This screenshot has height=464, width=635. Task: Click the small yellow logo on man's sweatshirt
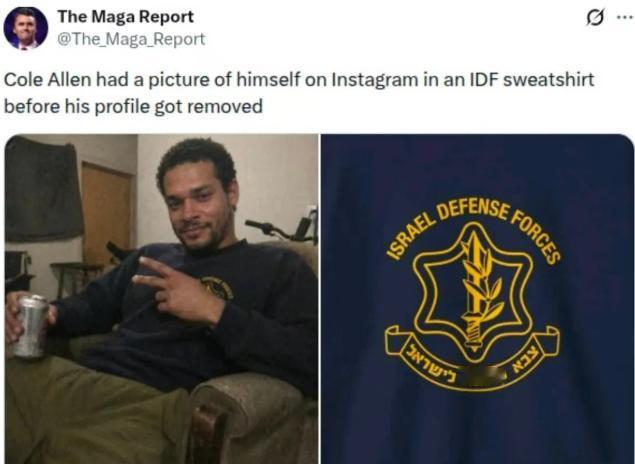tap(217, 287)
